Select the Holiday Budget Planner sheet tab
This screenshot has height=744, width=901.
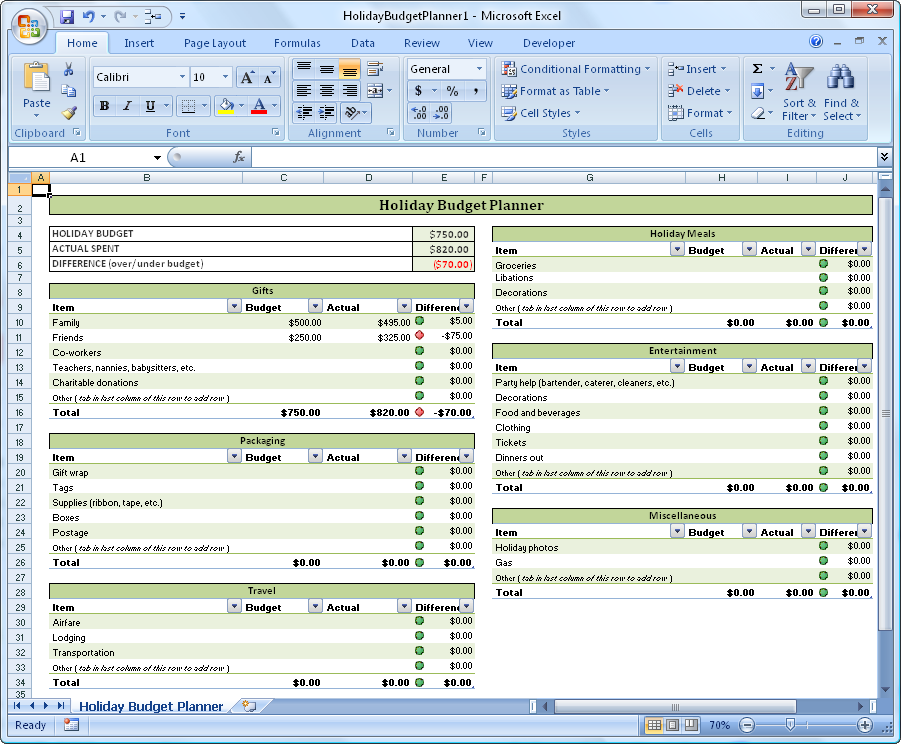pyautogui.click(x=151, y=706)
